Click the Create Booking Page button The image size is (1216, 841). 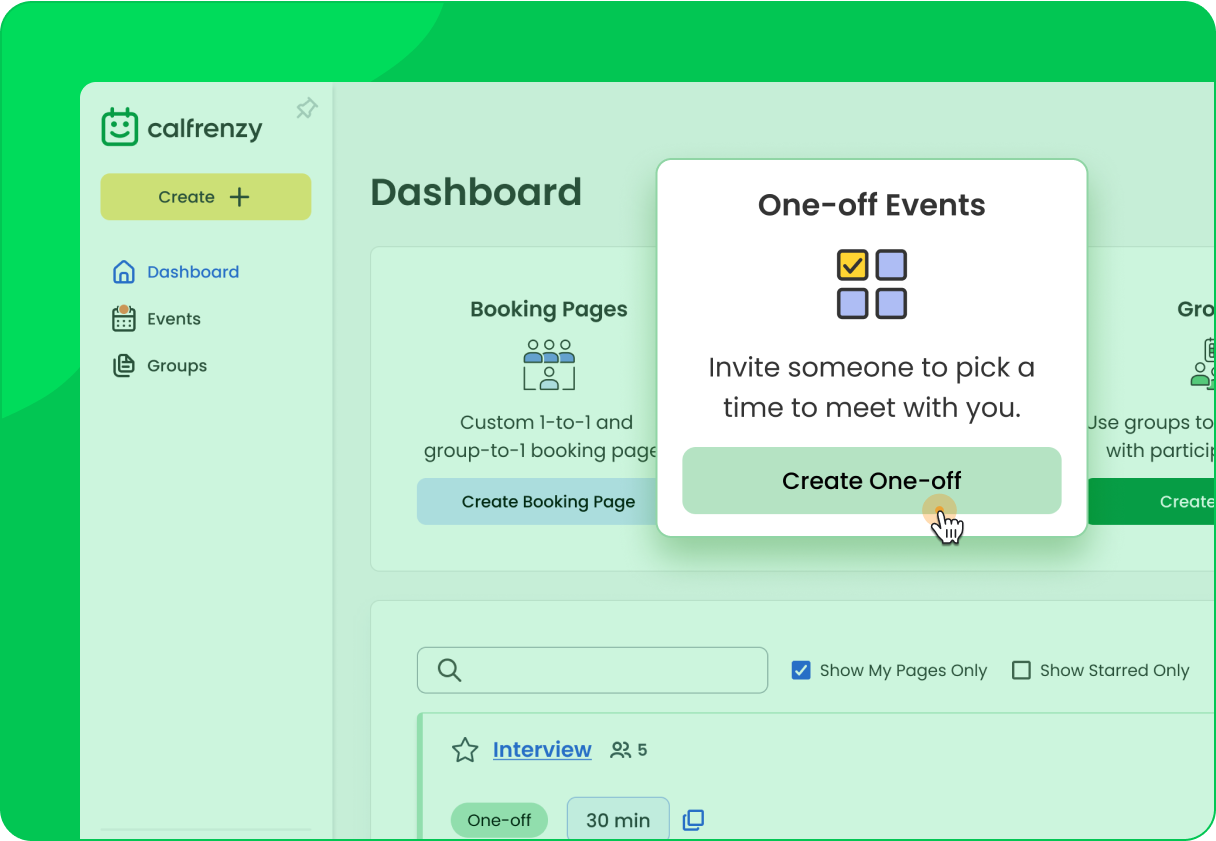[x=549, y=502]
